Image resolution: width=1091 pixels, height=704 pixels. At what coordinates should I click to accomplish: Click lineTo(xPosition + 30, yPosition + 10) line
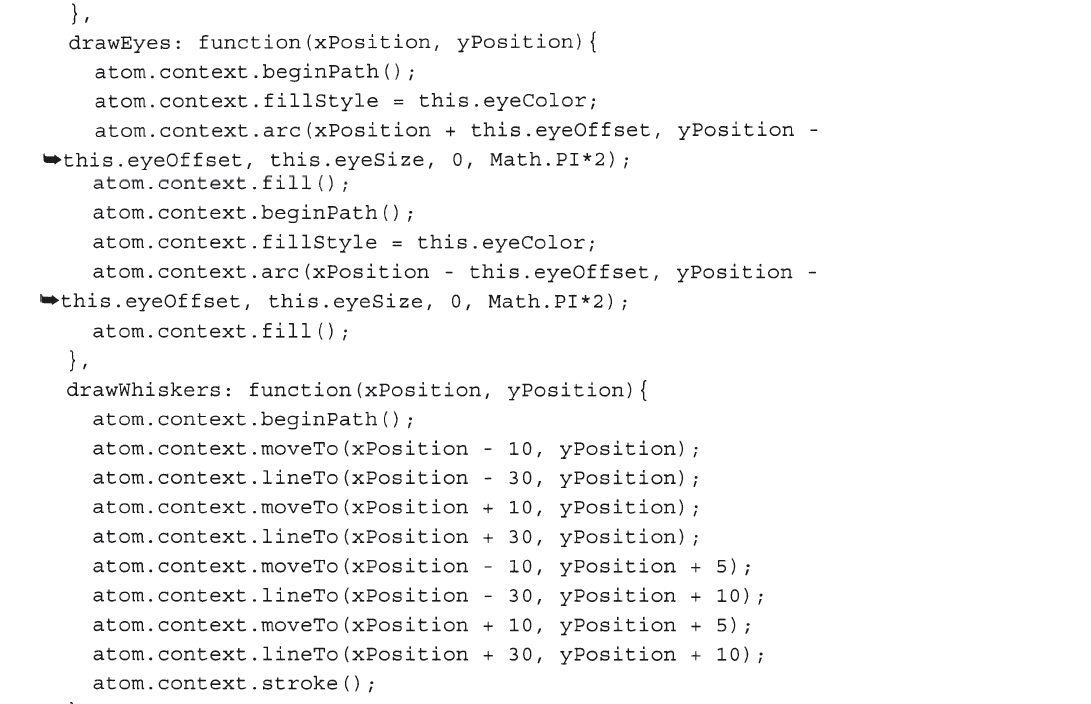pos(429,655)
